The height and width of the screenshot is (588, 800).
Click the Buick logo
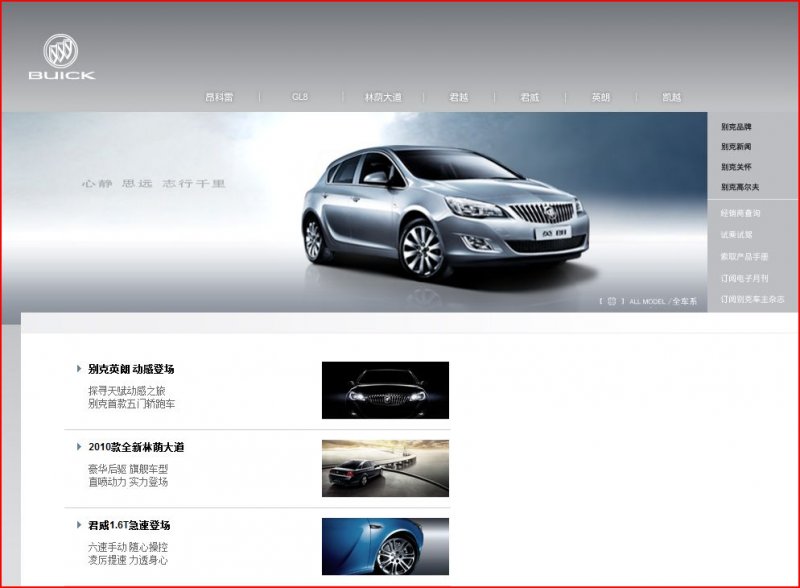point(61,57)
